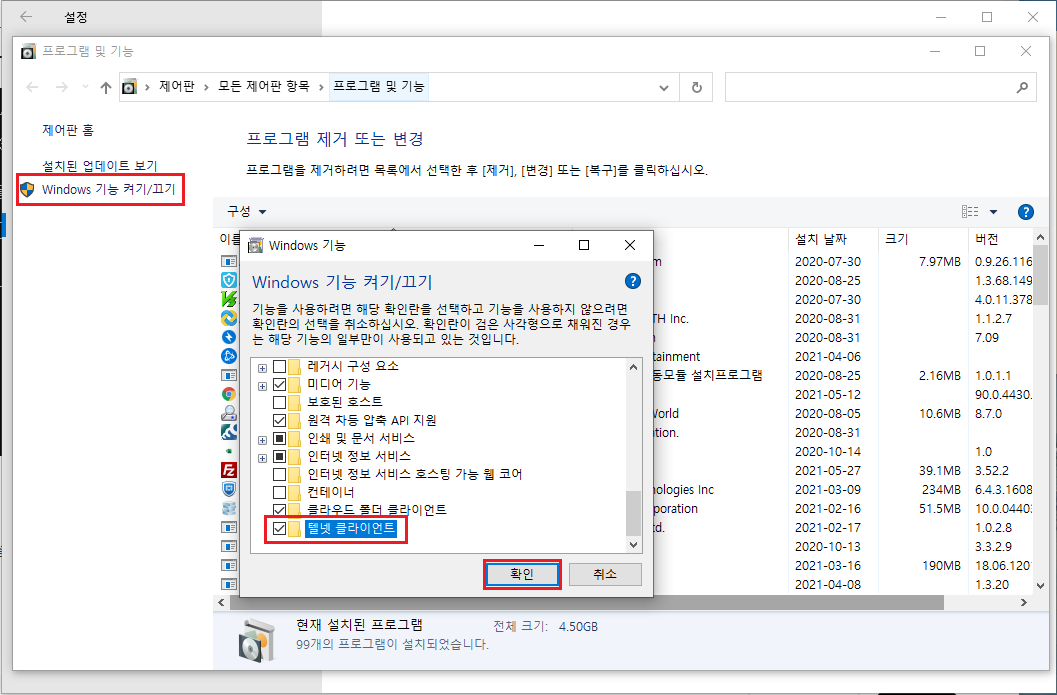Screen dimensions: 1057x695
Task: Click control panel icon in address bar
Action: coord(129,87)
